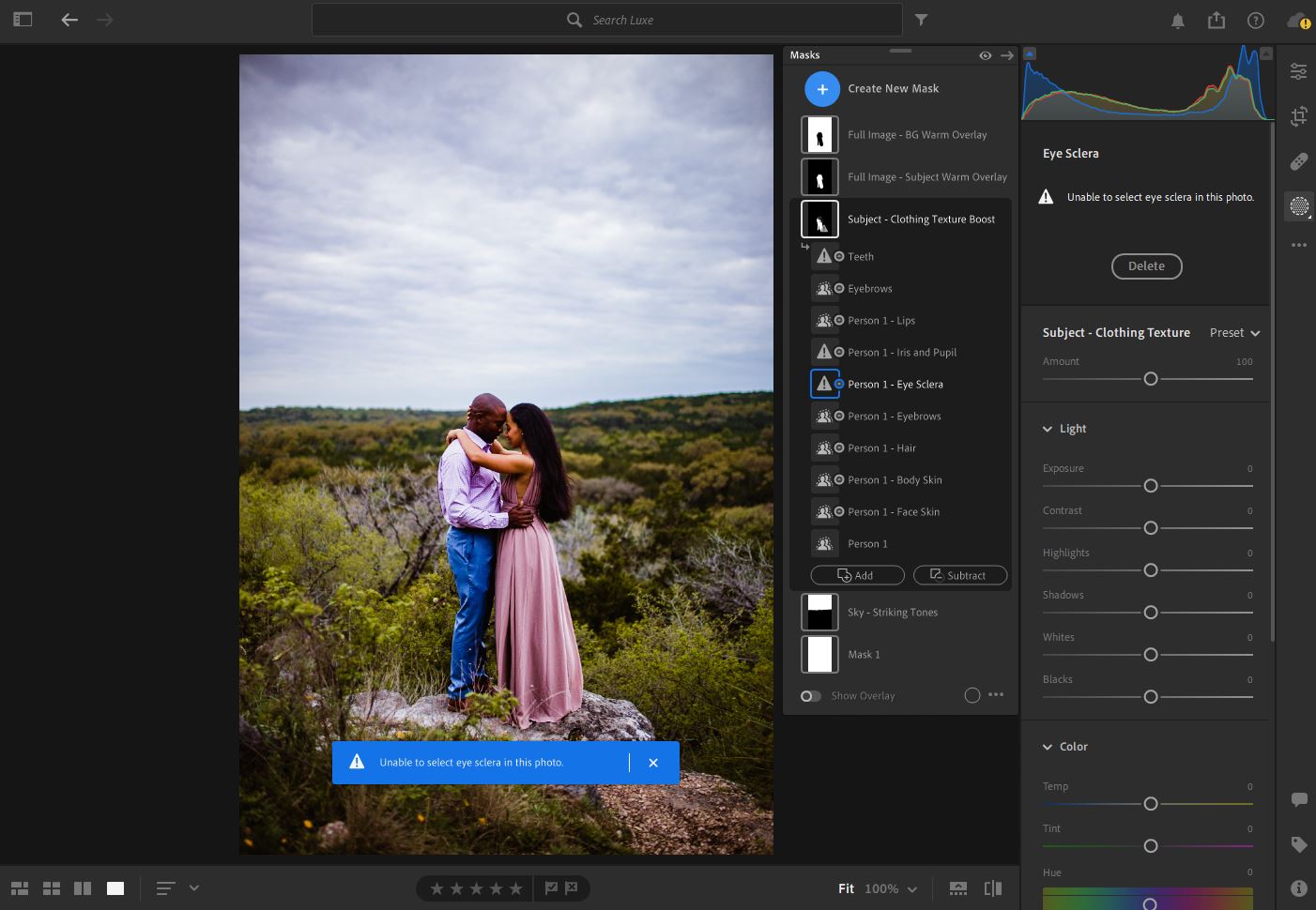Click the Exposure slider handle

pos(1151,486)
